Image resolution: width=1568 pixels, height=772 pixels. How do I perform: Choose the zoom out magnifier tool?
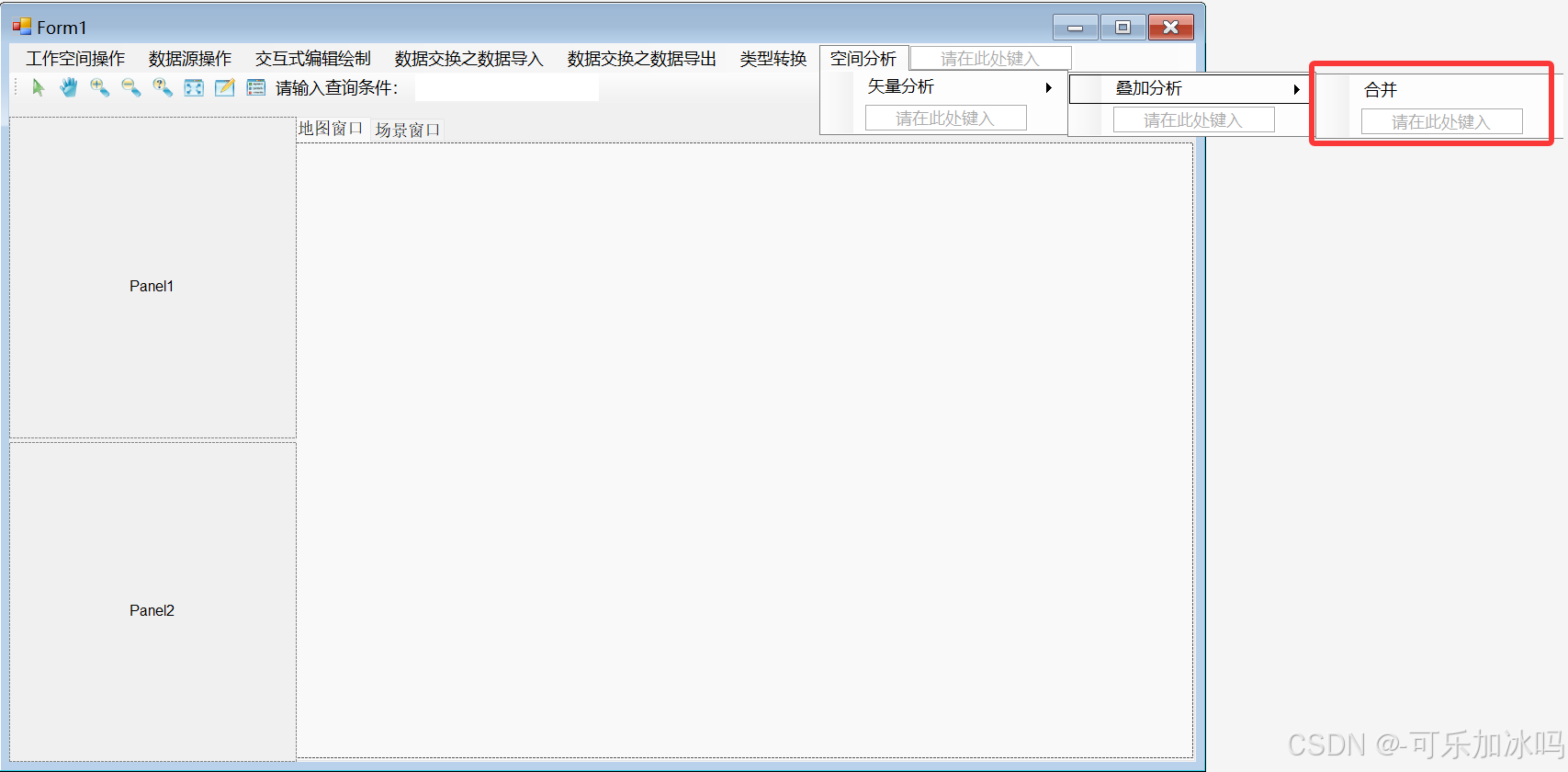(x=131, y=87)
